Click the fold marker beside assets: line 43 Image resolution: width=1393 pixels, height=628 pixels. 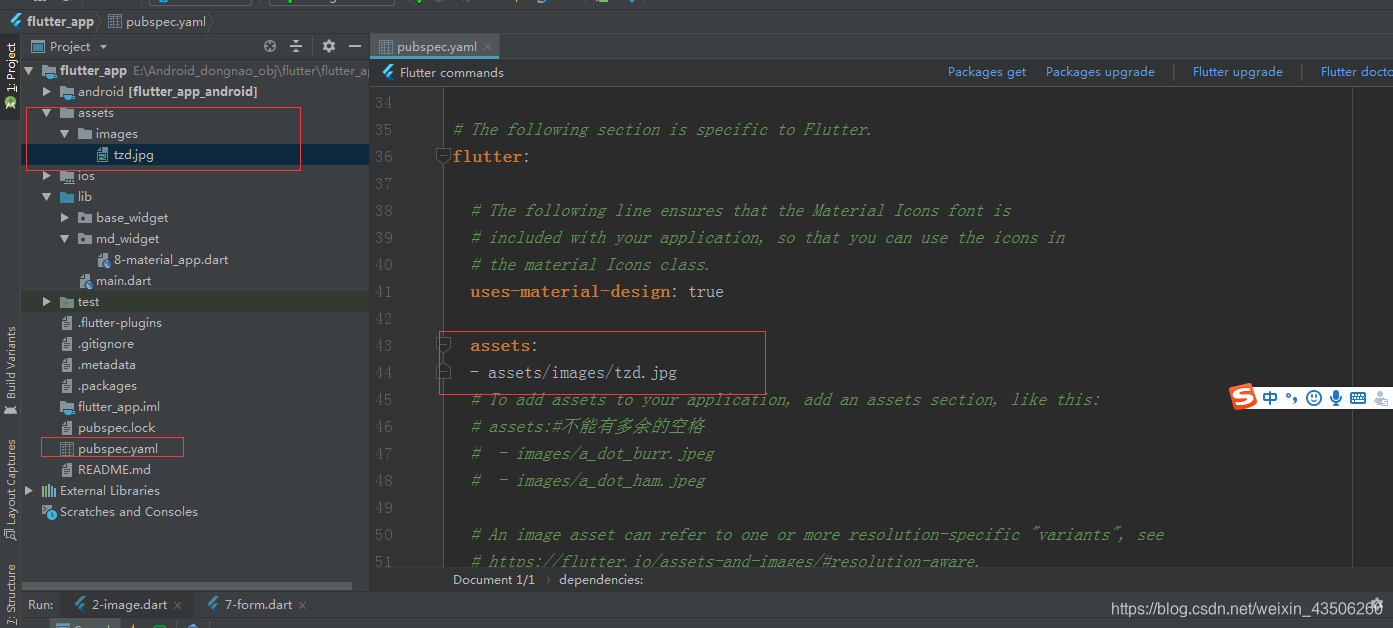444,345
